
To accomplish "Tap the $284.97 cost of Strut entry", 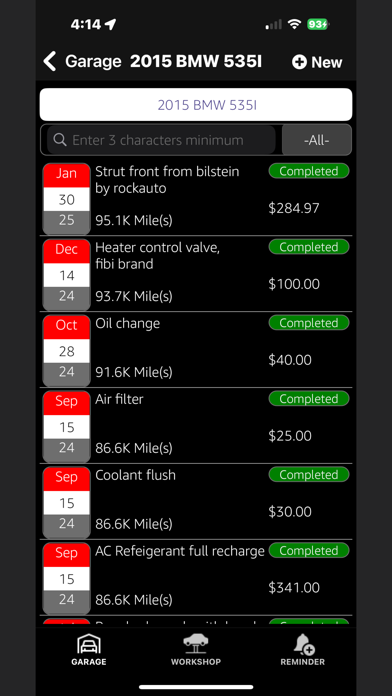I will (x=294, y=208).
